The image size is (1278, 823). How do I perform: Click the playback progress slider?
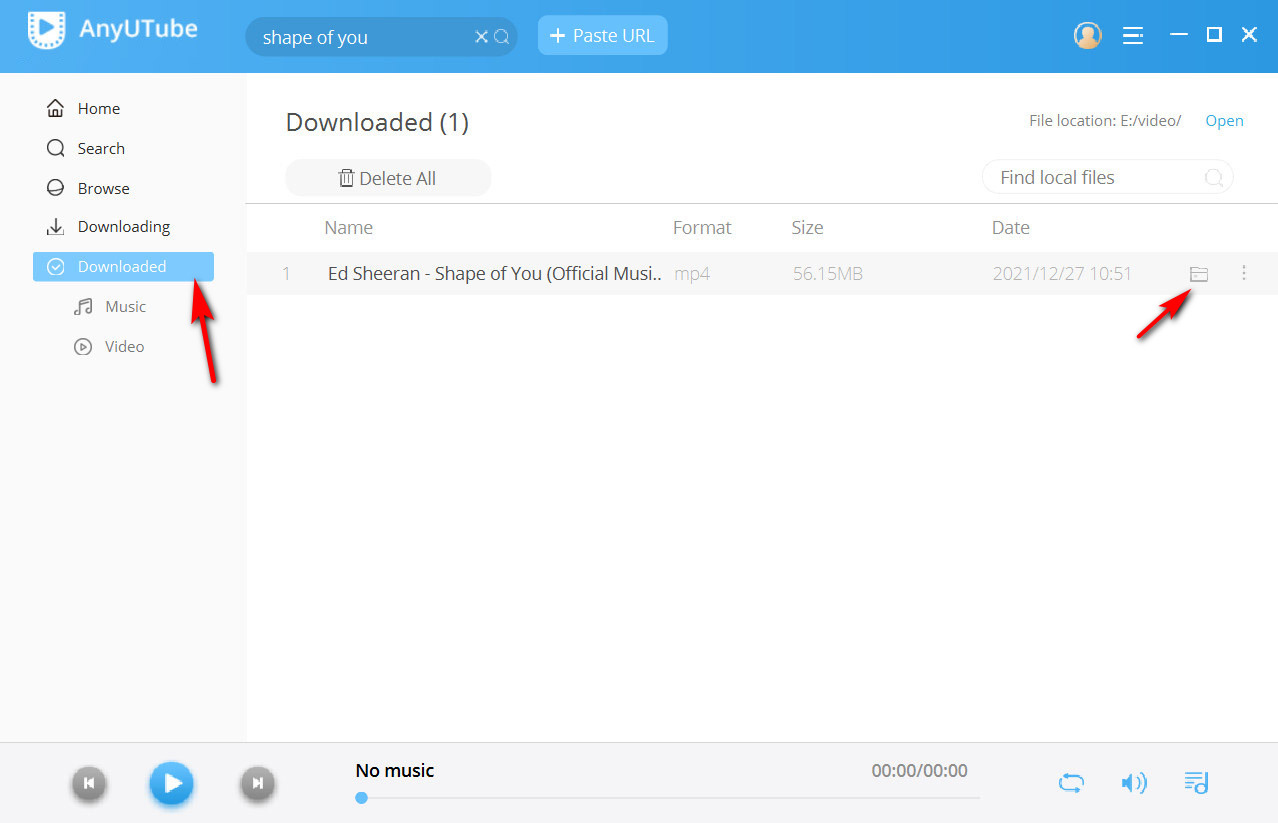667,798
